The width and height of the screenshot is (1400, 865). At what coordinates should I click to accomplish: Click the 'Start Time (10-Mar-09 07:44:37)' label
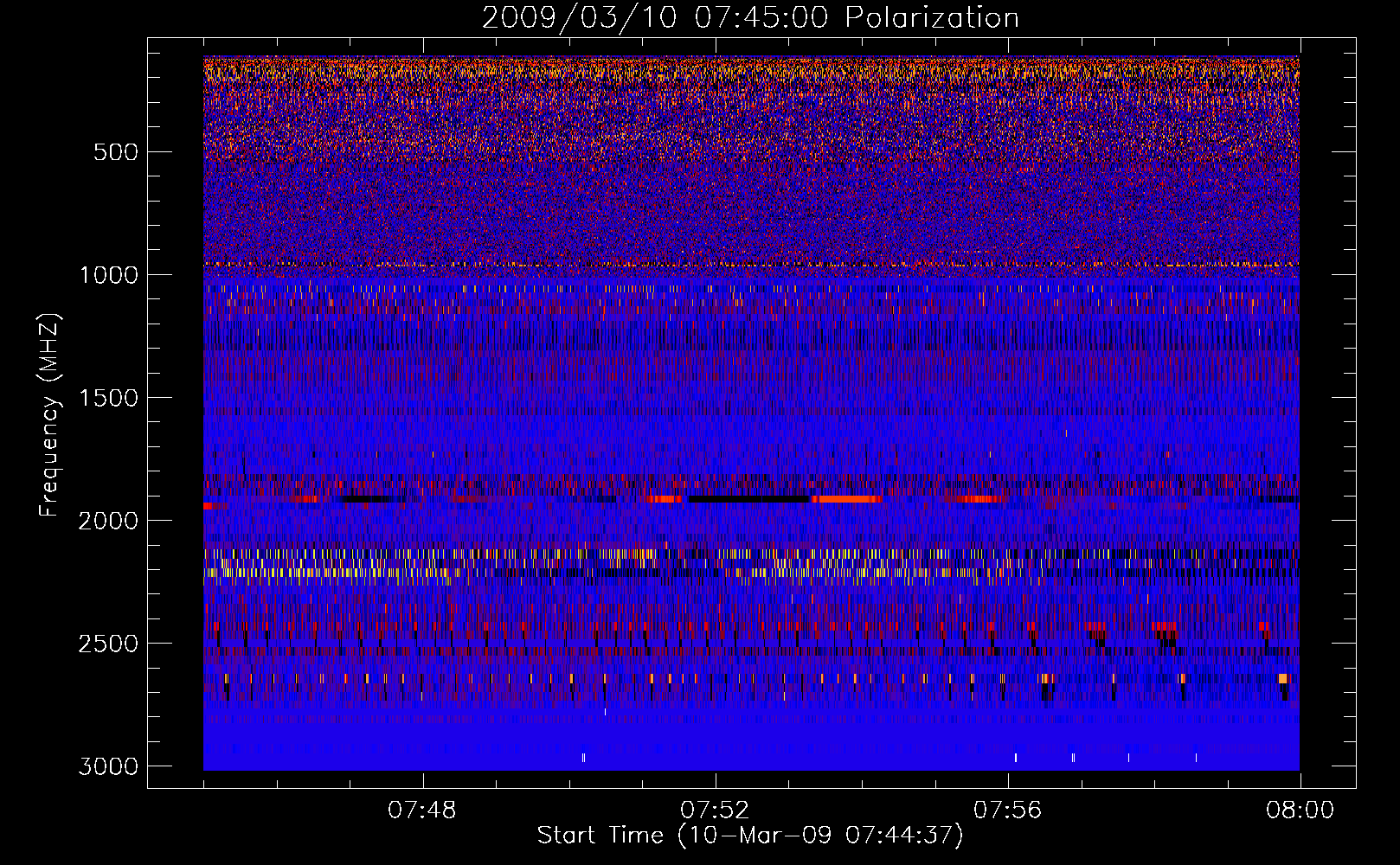[x=750, y=836]
